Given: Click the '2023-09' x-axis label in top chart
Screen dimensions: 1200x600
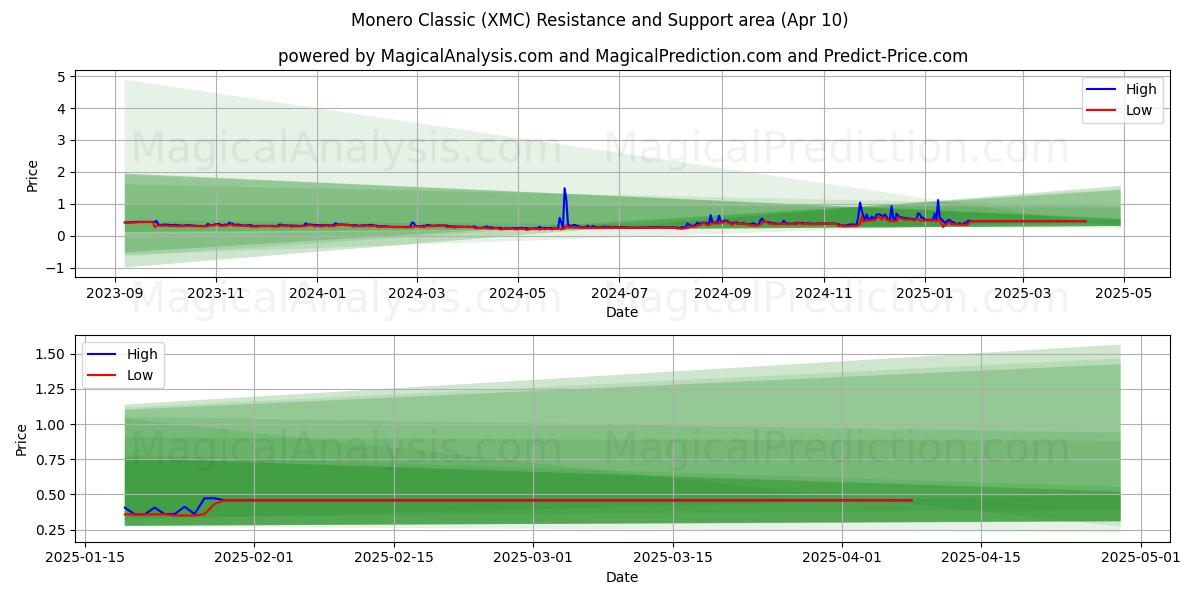Looking at the screenshot, I should click(114, 294).
